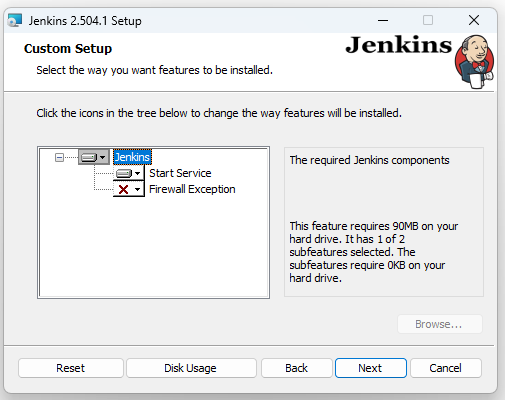Viewport: 505px width, 400px height.
Task: Close the Jenkins Setup window
Action: pyautogui.click(x=474, y=20)
